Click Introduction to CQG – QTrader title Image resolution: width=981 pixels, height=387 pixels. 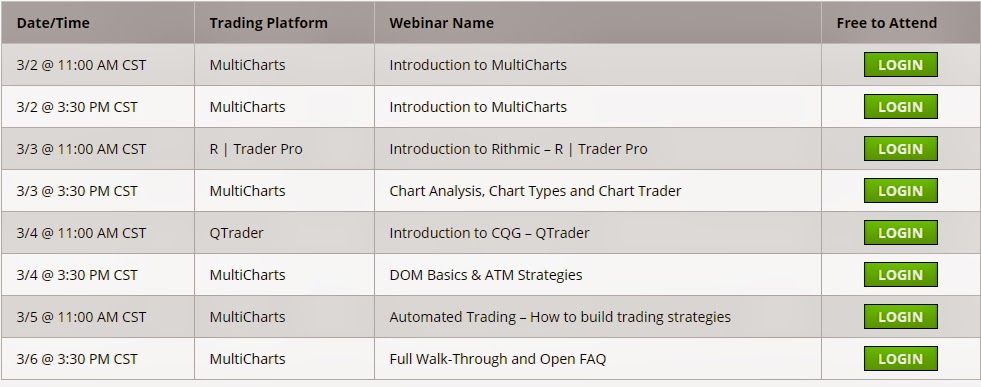[x=489, y=233]
